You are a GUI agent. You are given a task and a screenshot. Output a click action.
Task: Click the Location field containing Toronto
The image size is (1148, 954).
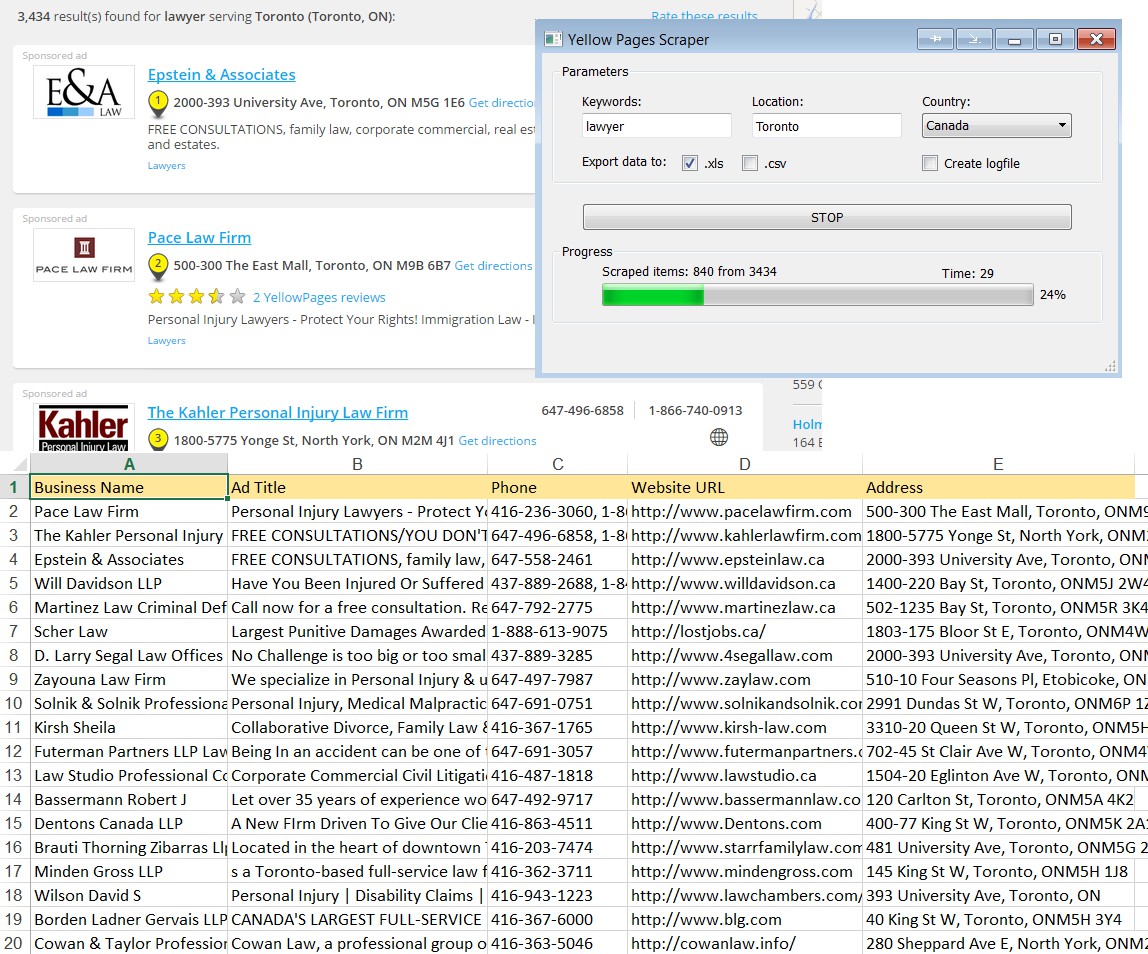coord(827,126)
